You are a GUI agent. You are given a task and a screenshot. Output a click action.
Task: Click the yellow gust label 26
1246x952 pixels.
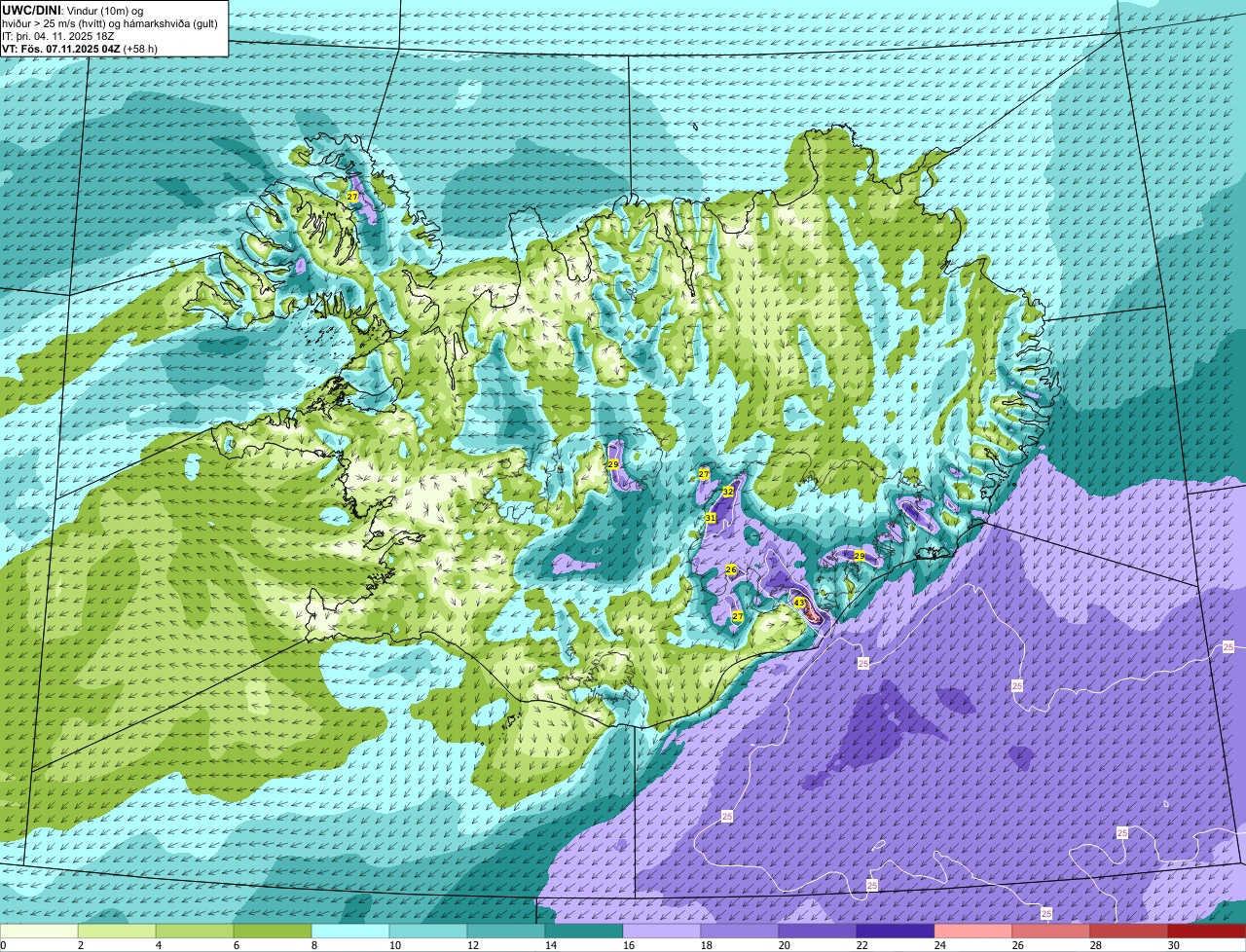731,569
